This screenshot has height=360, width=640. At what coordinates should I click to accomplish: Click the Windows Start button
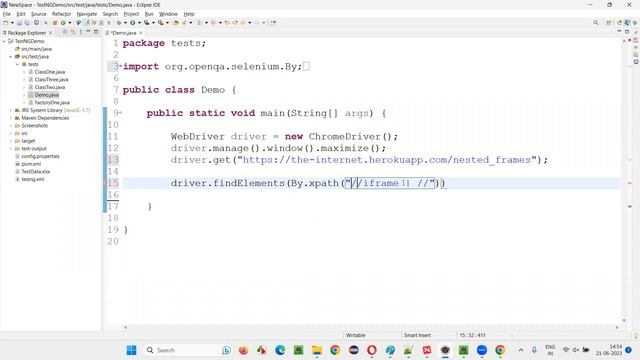(x=131, y=350)
